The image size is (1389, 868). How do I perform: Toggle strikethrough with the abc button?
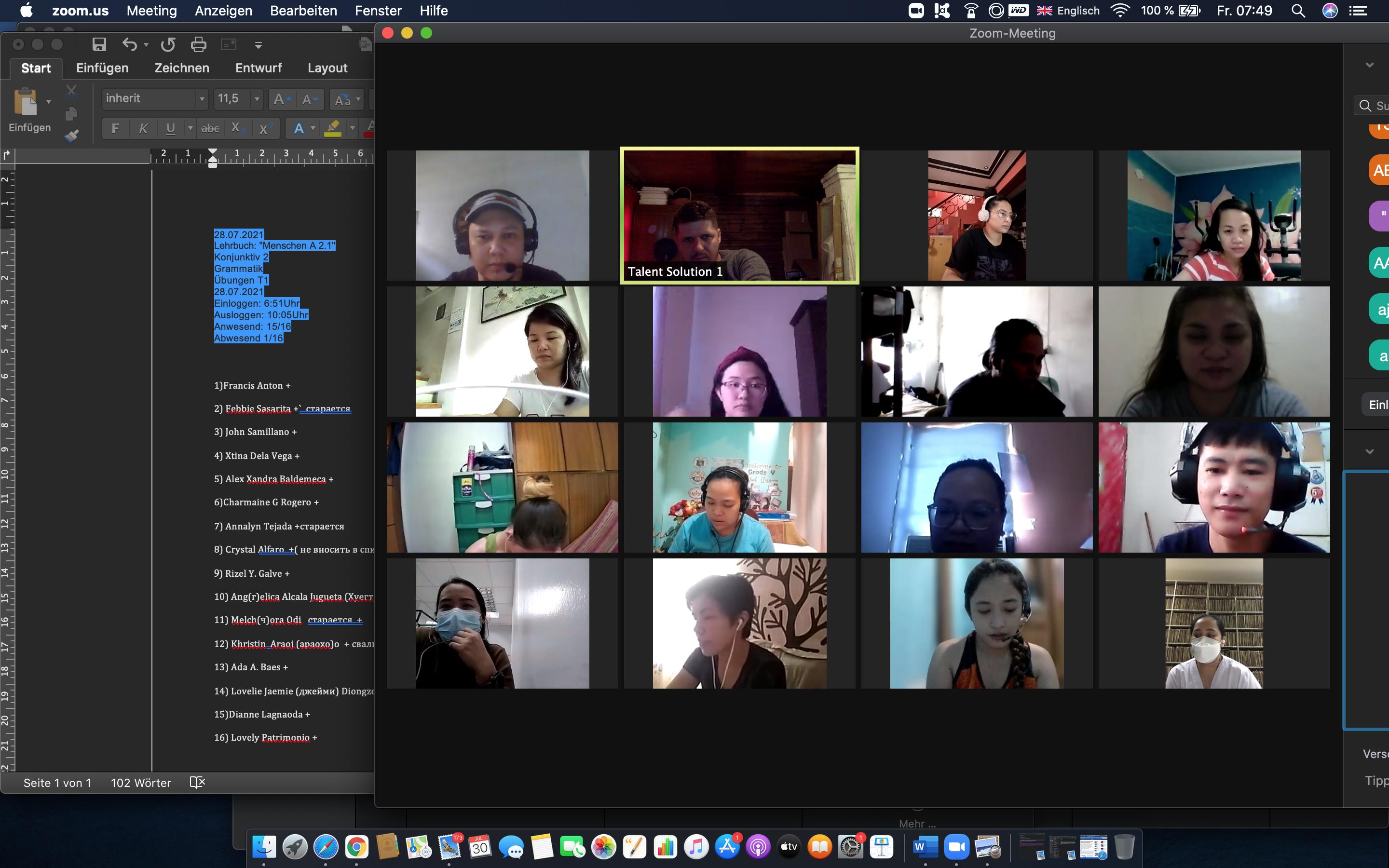[x=210, y=128]
